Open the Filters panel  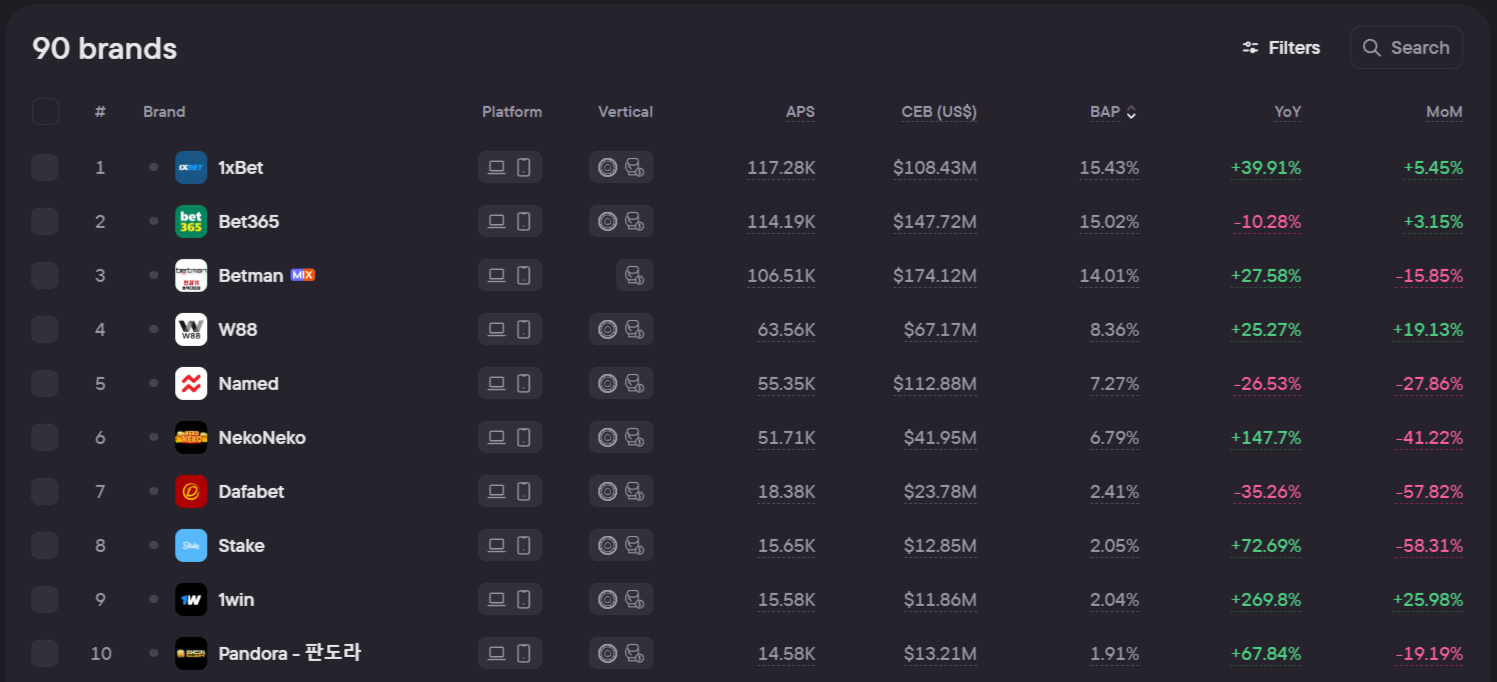click(1281, 48)
